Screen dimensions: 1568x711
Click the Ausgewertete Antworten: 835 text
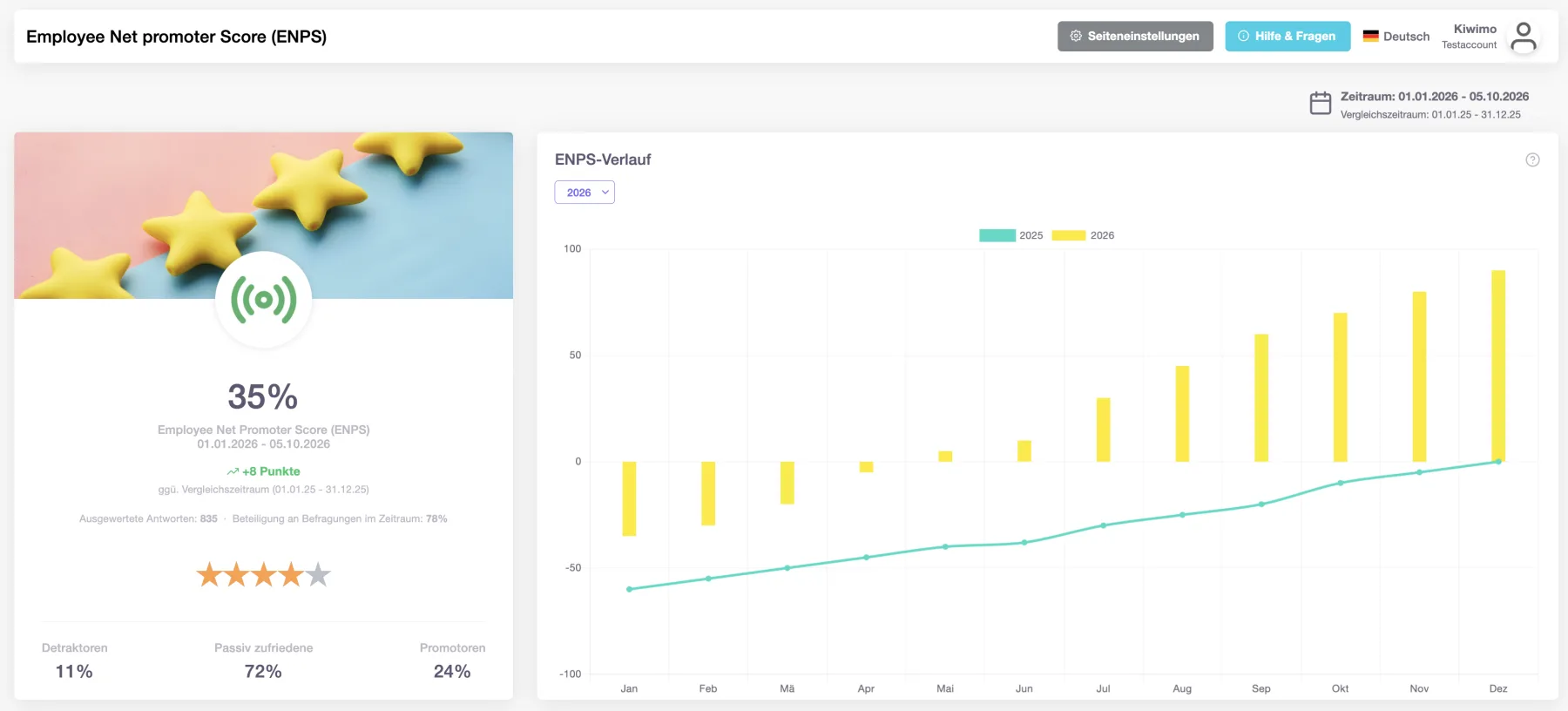click(x=148, y=518)
